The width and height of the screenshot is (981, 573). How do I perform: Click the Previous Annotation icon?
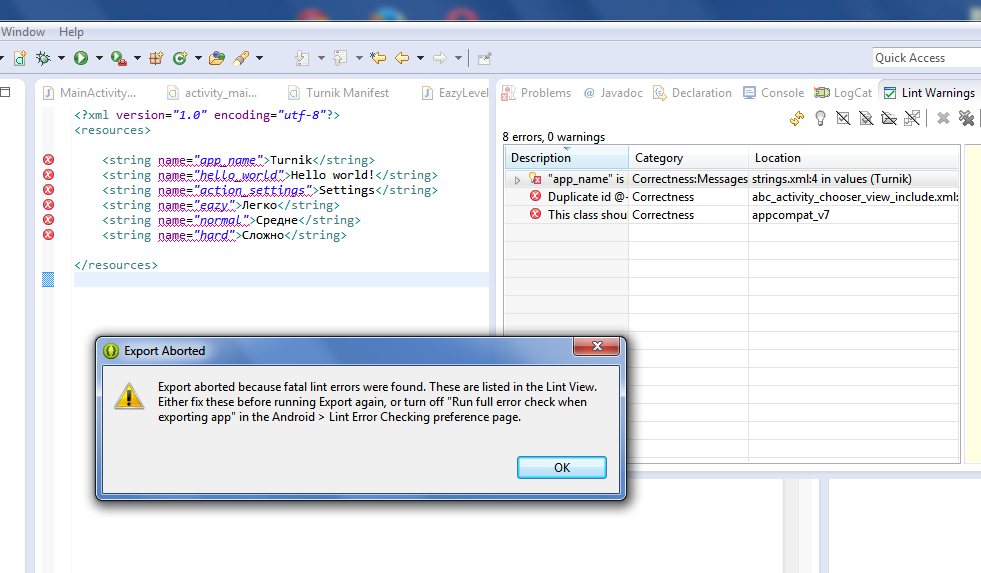coord(340,58)
